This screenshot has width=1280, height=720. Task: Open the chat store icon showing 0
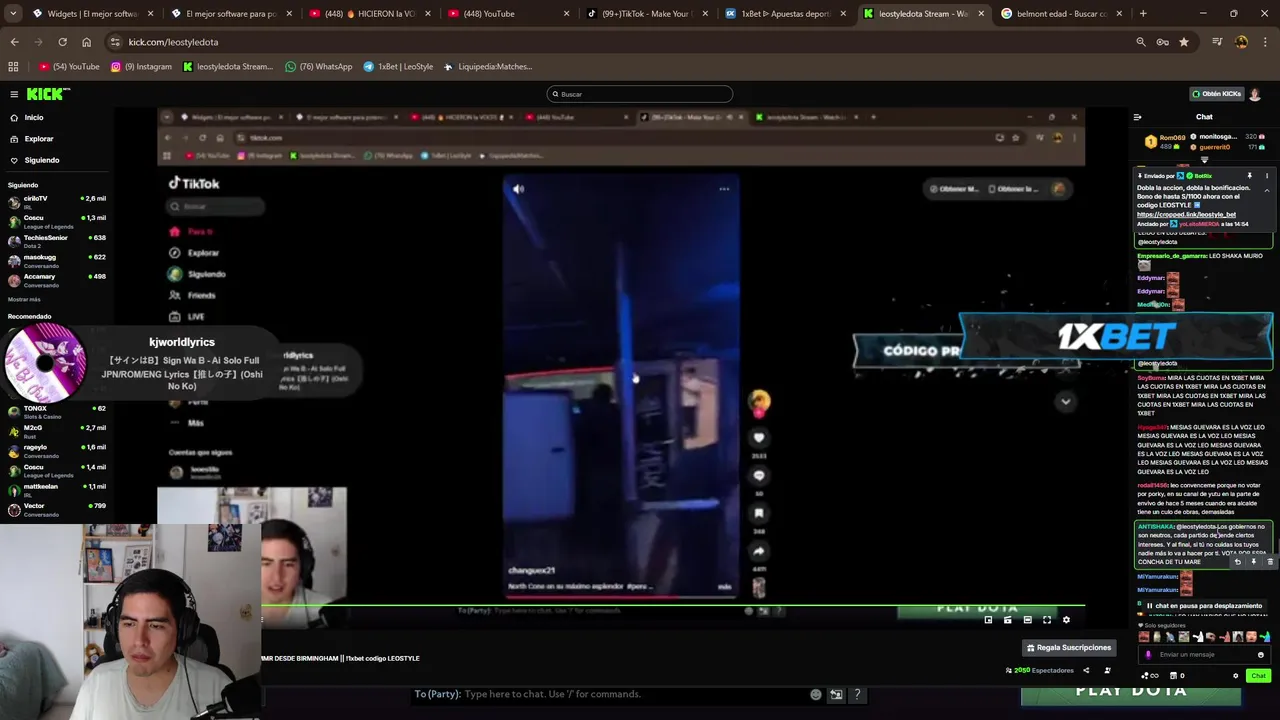[x=1177, y=675]
